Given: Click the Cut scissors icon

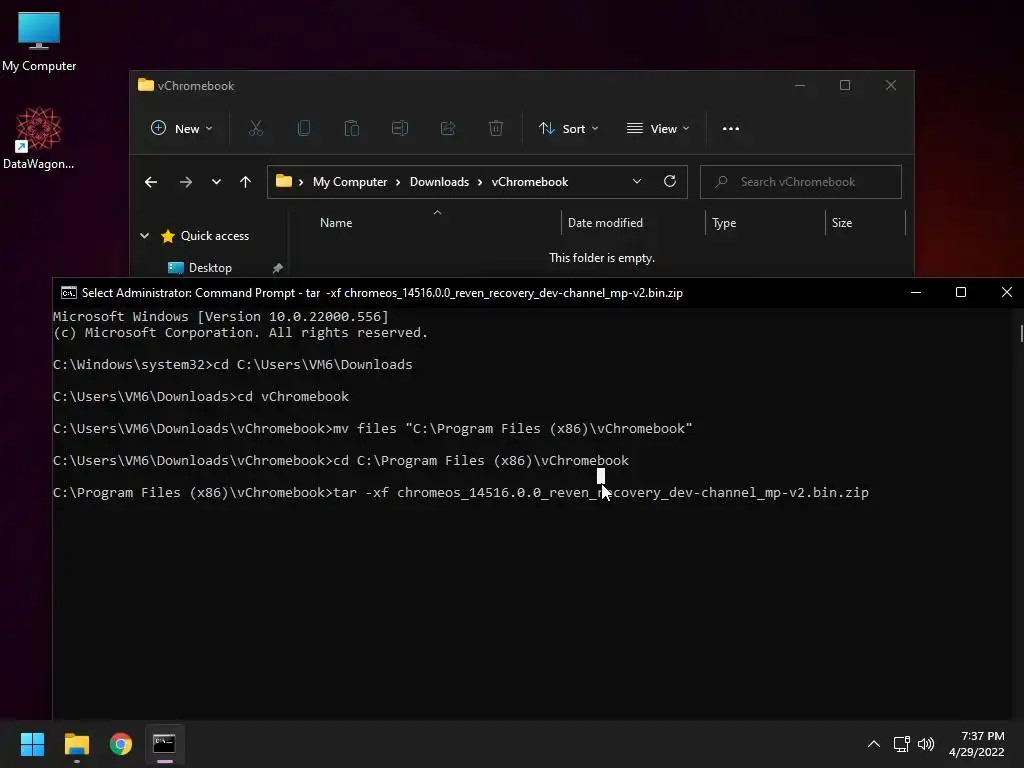Looking at the screenshot, I should (x=255, y=129).
